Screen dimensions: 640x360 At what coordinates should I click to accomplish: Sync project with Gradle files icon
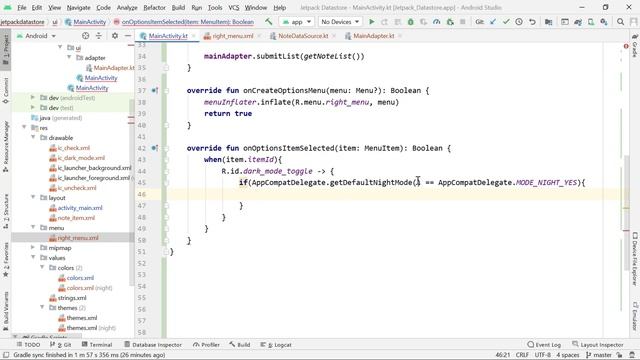point(578,22)
